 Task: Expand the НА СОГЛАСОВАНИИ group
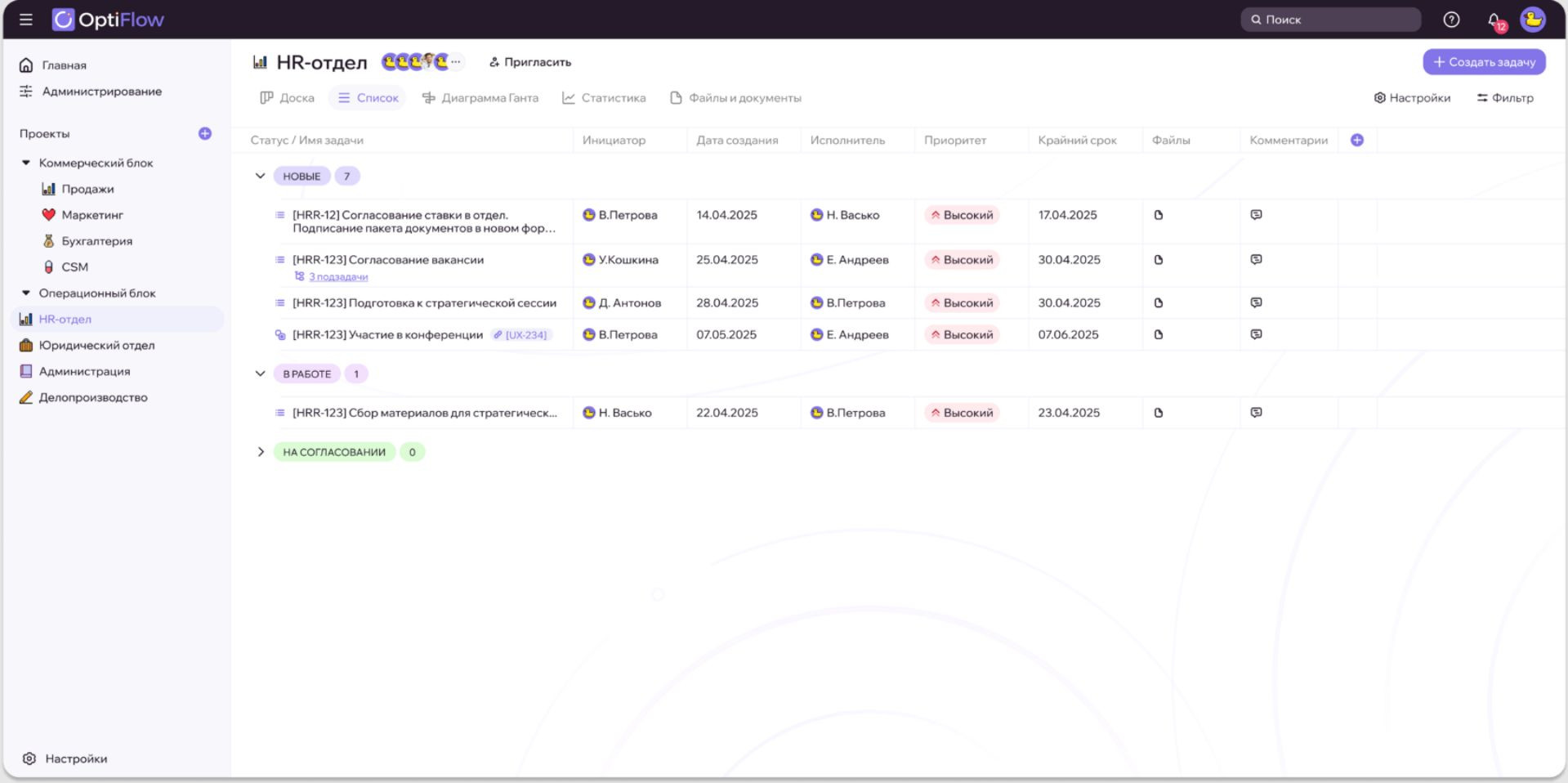coord(261,452)
